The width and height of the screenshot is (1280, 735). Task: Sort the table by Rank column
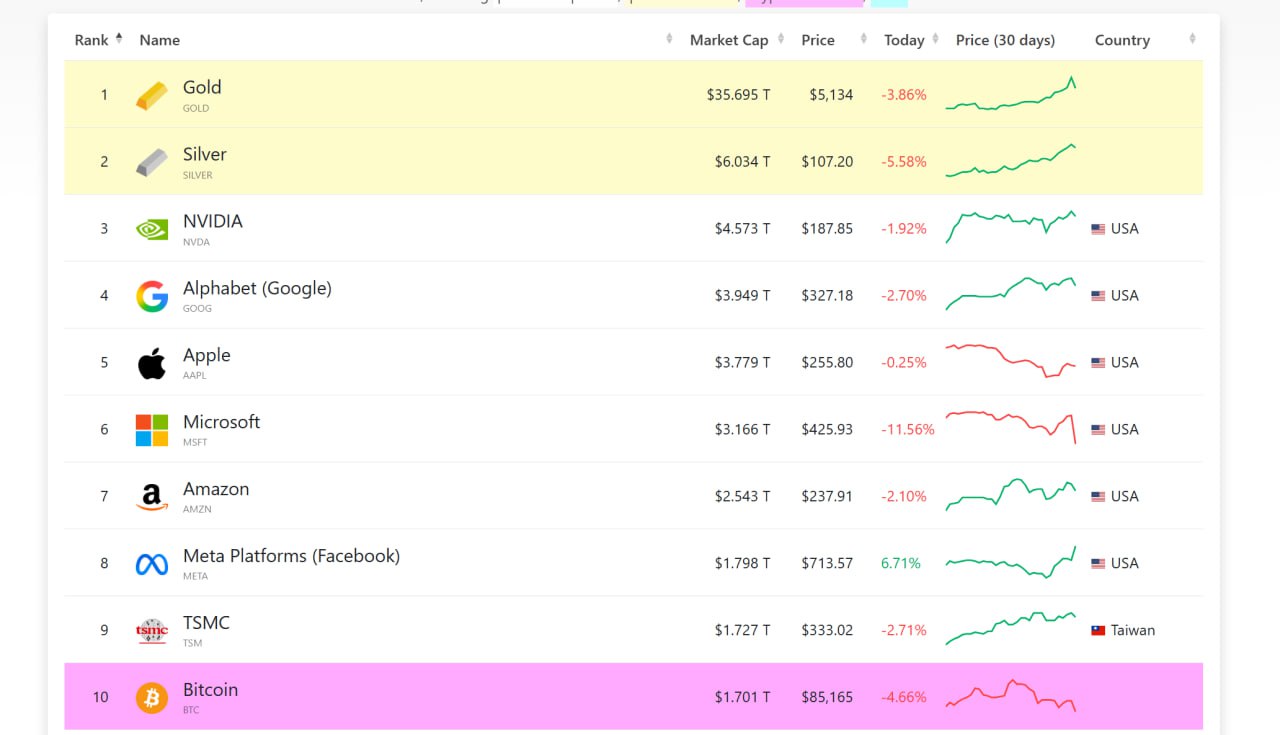pyautogui.click(x=92, y=40)
